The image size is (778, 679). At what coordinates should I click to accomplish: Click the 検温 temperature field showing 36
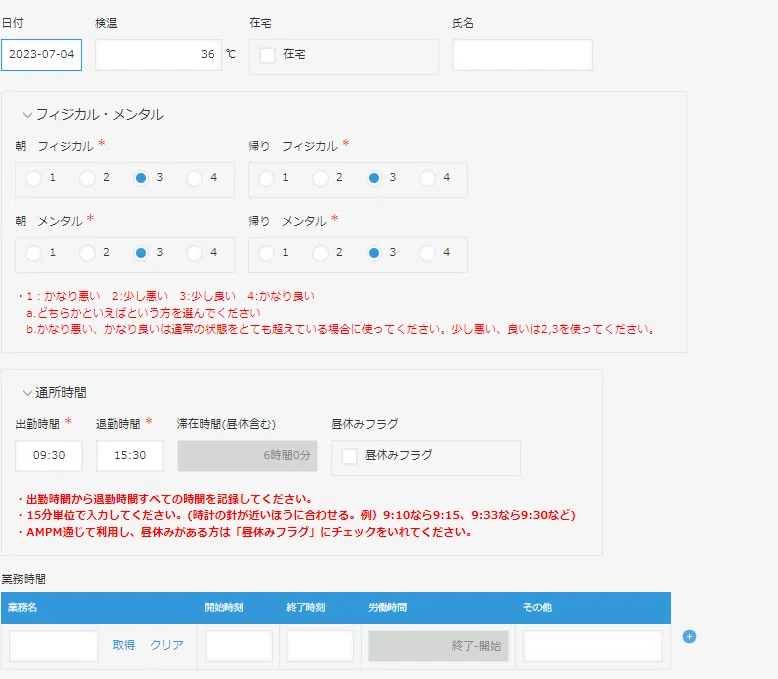(158, 55)
